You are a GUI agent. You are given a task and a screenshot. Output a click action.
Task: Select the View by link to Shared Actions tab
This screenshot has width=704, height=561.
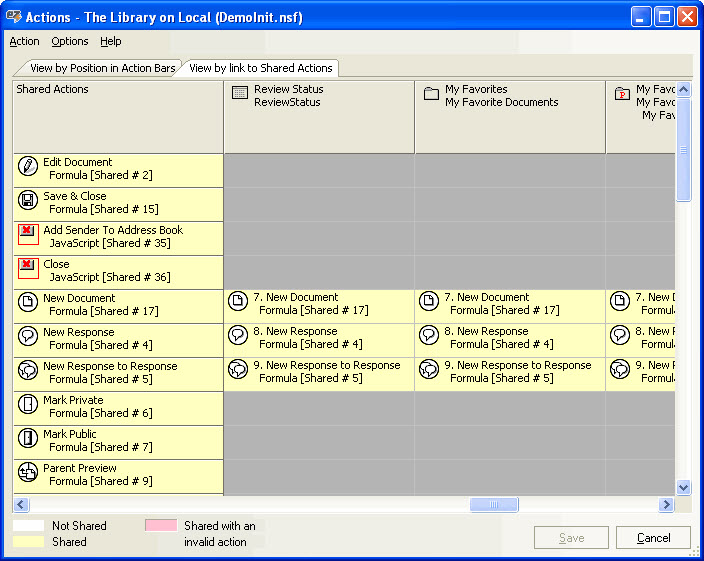(260, 68)
